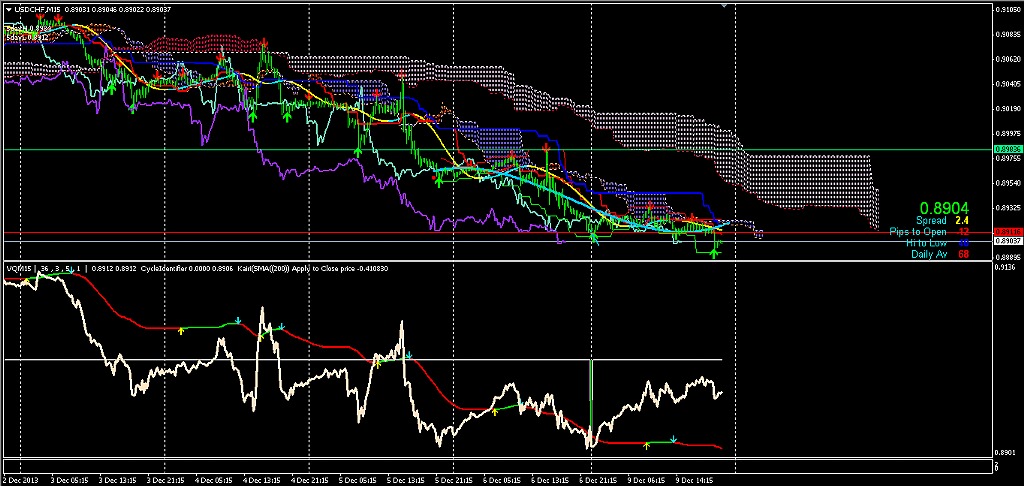Screen dimensions: 1024x486
Task: Click the red 68 daily average value
Action: (963, 254)
